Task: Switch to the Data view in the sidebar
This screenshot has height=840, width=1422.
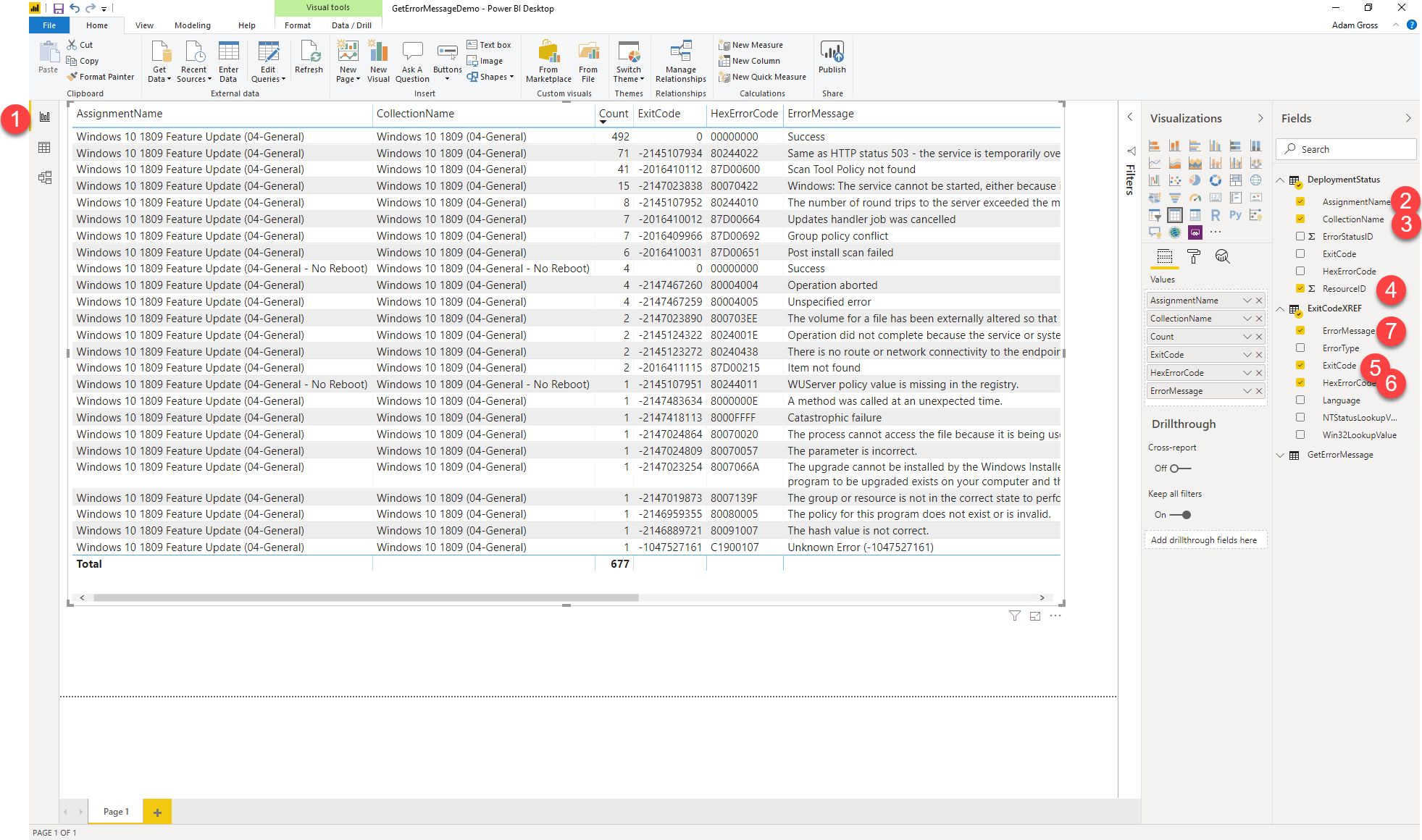Action: point(45,148)
